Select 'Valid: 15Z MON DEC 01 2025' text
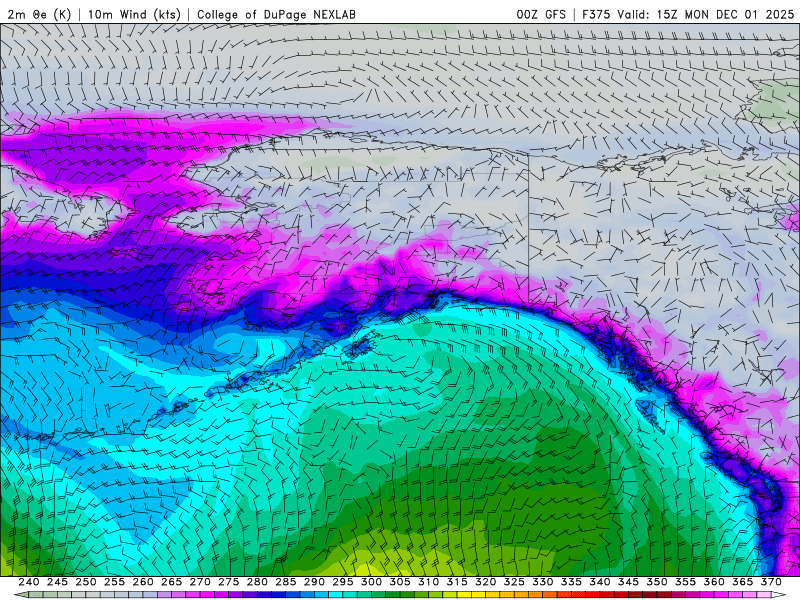The width and height of the screenshot is (800, 600). pyautogui.click(x=706, y=14)
